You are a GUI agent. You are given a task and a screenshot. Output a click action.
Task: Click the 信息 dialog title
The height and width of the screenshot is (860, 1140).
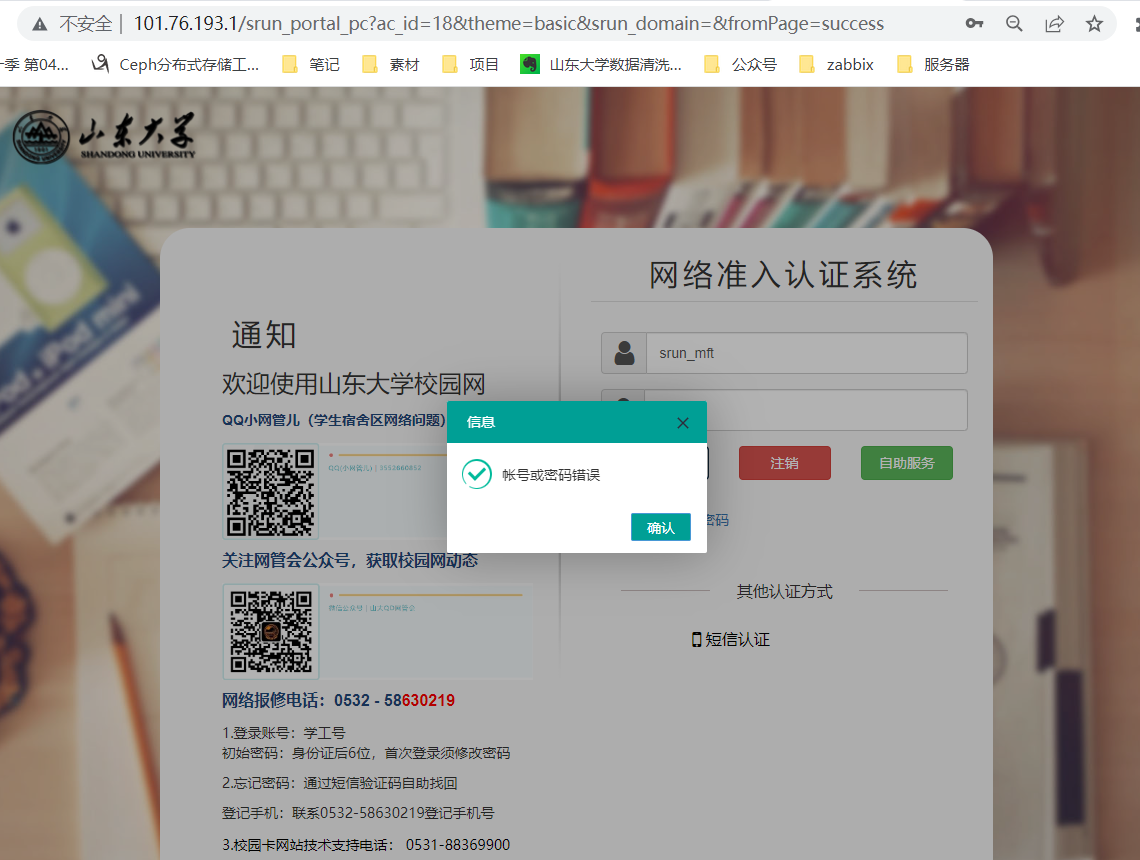tap(481, 422)
